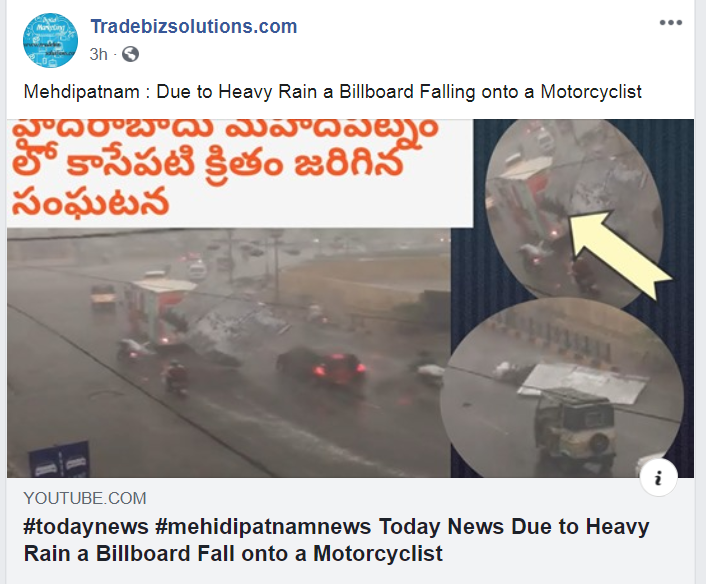Click the YOUTUBE.COM source label
Screen dimensions: 706x584
pos(85,498)
